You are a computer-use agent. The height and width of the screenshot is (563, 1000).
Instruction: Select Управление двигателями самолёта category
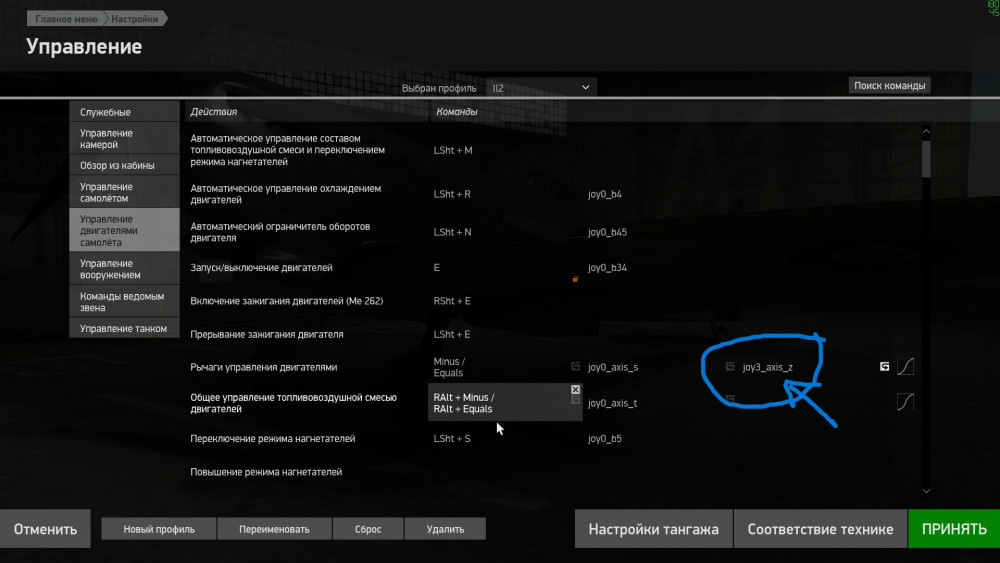coord(124,230)
